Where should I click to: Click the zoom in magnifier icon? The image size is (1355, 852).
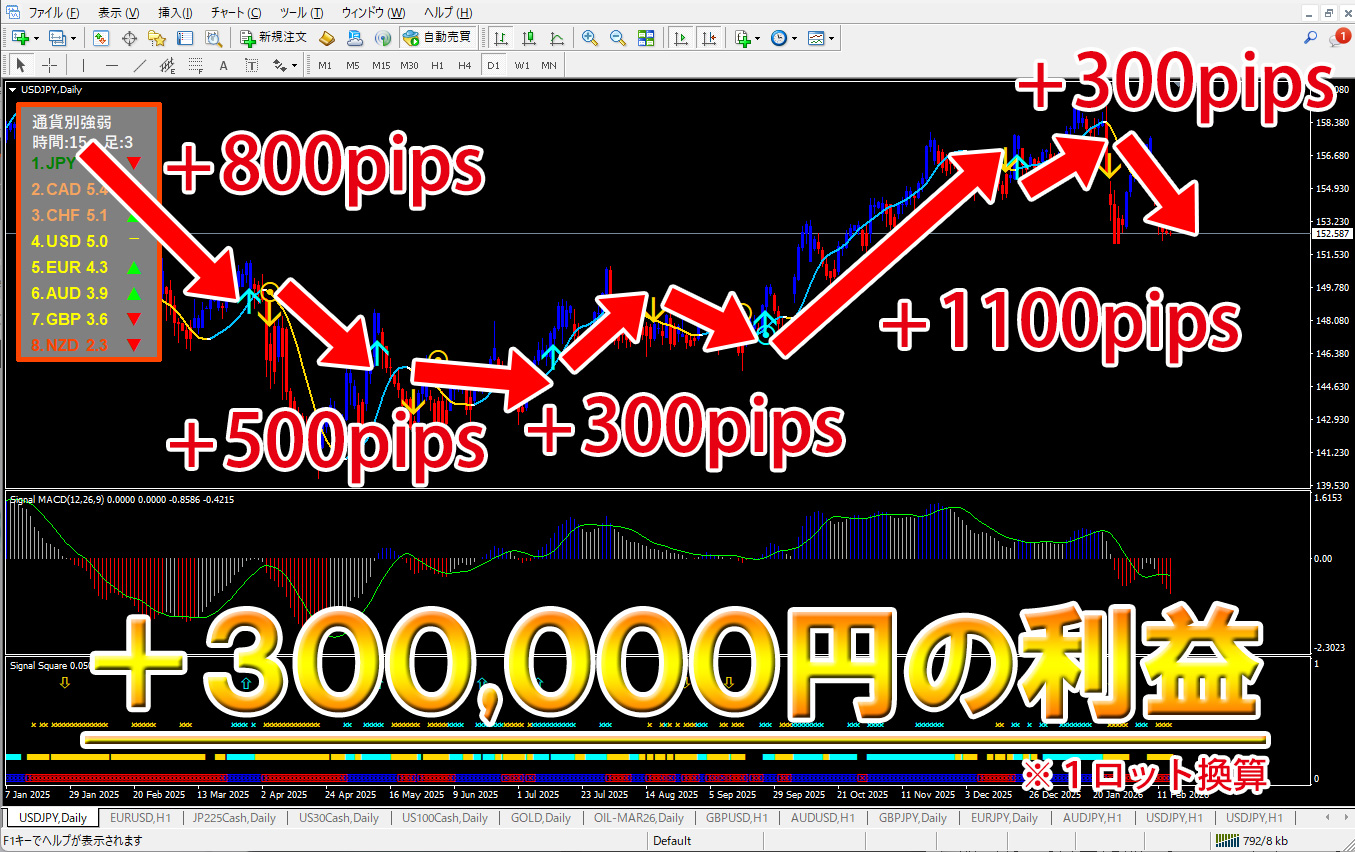pyautogui.click(x=590, y=38)
